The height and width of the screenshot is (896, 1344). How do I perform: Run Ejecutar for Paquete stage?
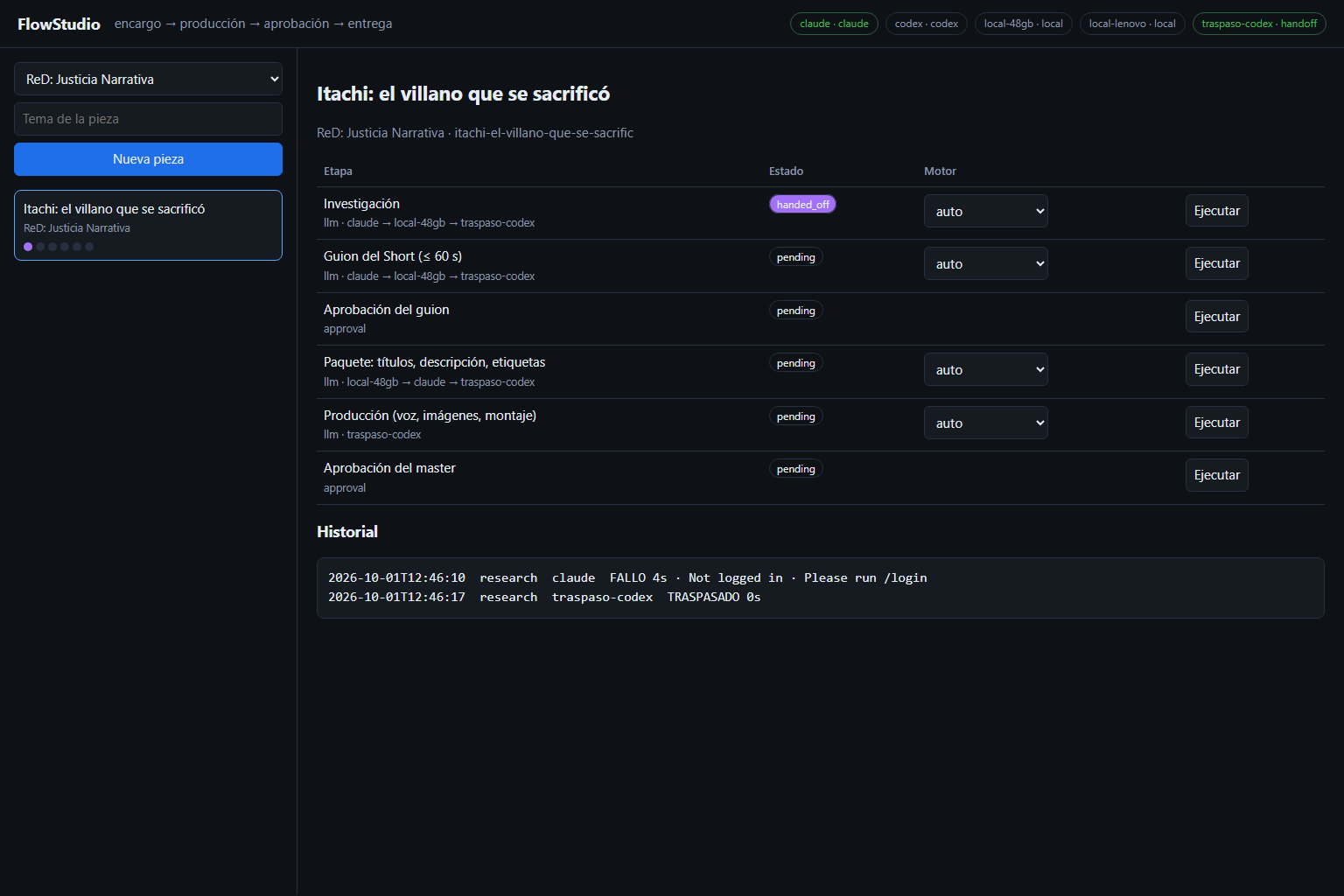click(1216, 369)
